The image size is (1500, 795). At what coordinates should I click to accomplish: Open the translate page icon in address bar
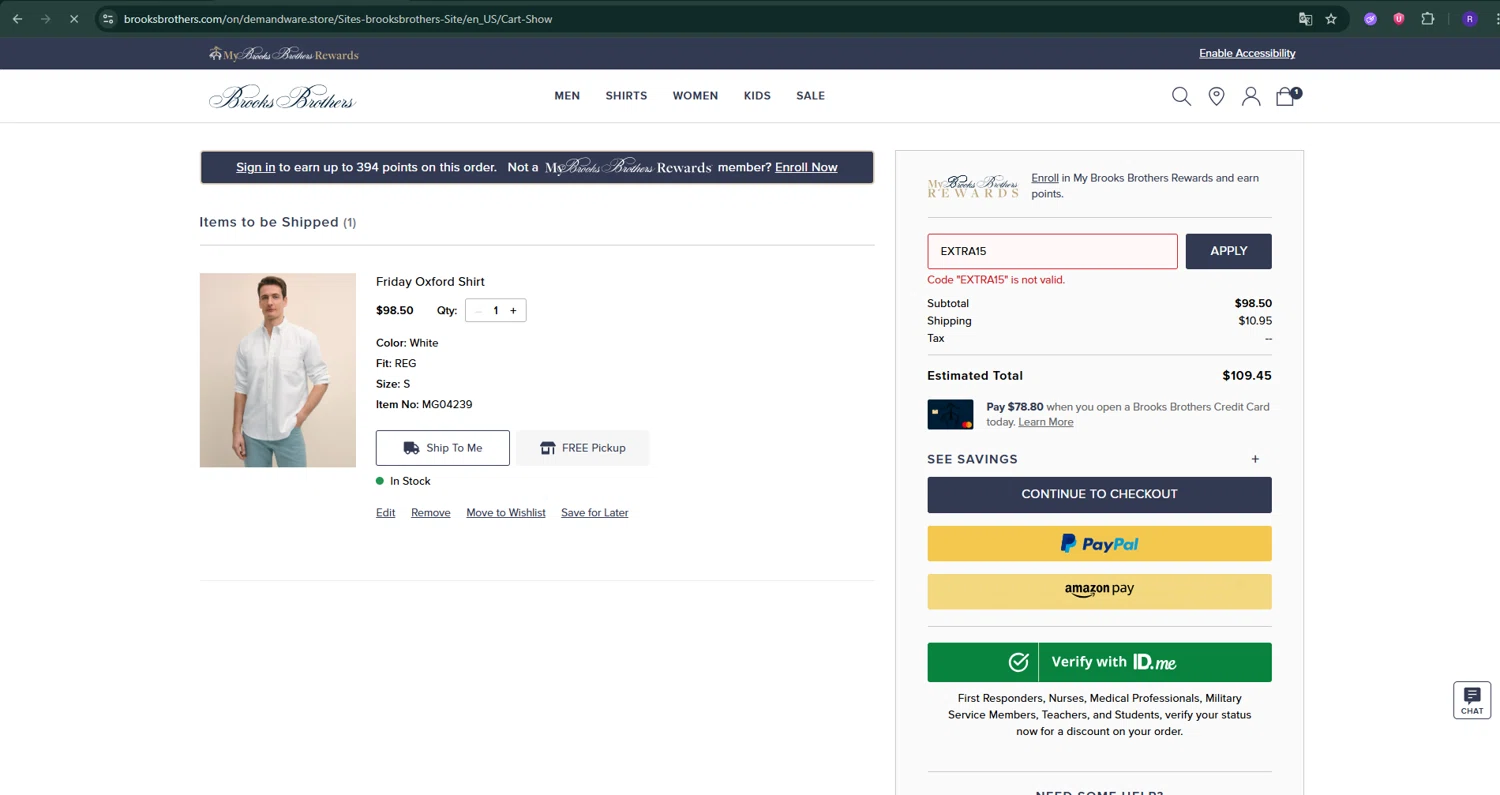click(1305, 19)
